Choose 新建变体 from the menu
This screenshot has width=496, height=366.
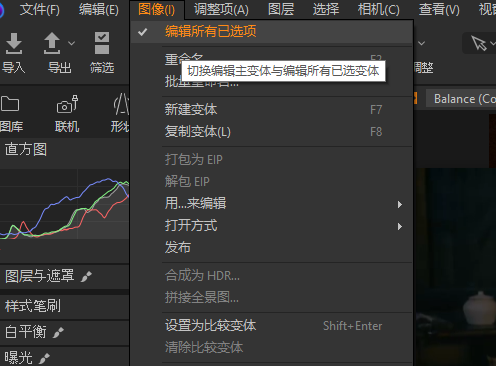click(272, 110)
